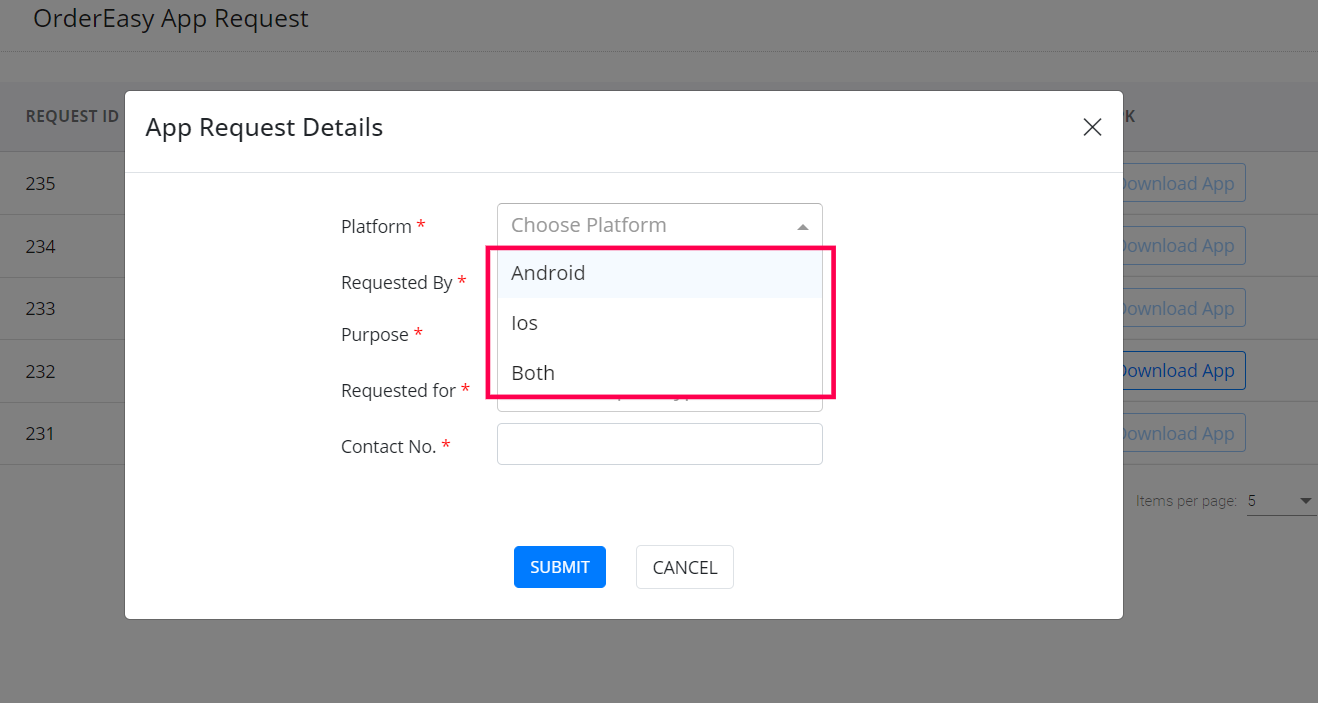Image resolution: width=1318 pixels, height=703 pixels.
Task: Select request ID 235 row
Action: [41, 184]
